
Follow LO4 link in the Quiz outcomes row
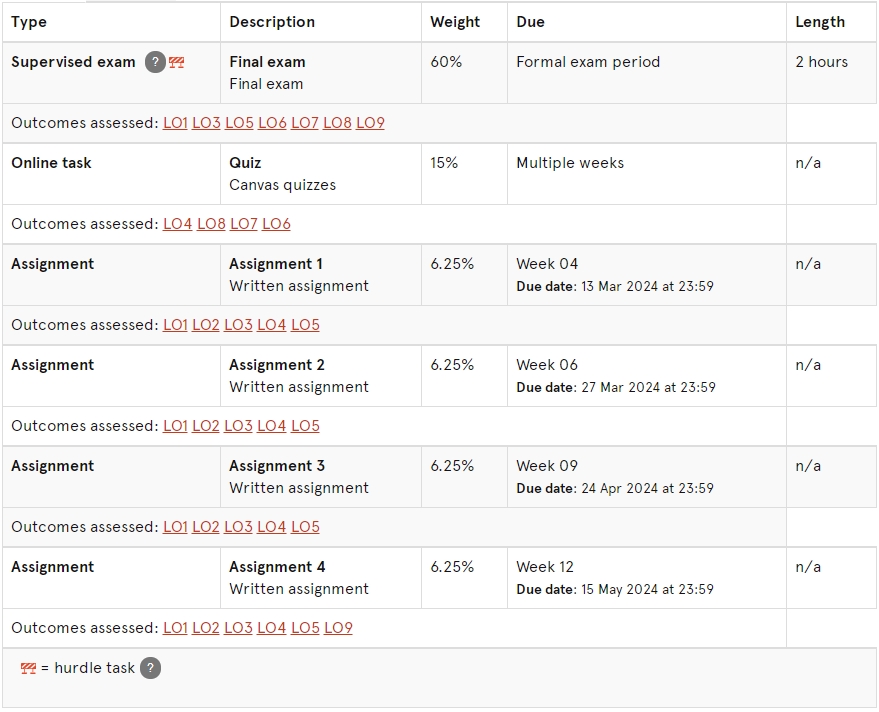178,224
